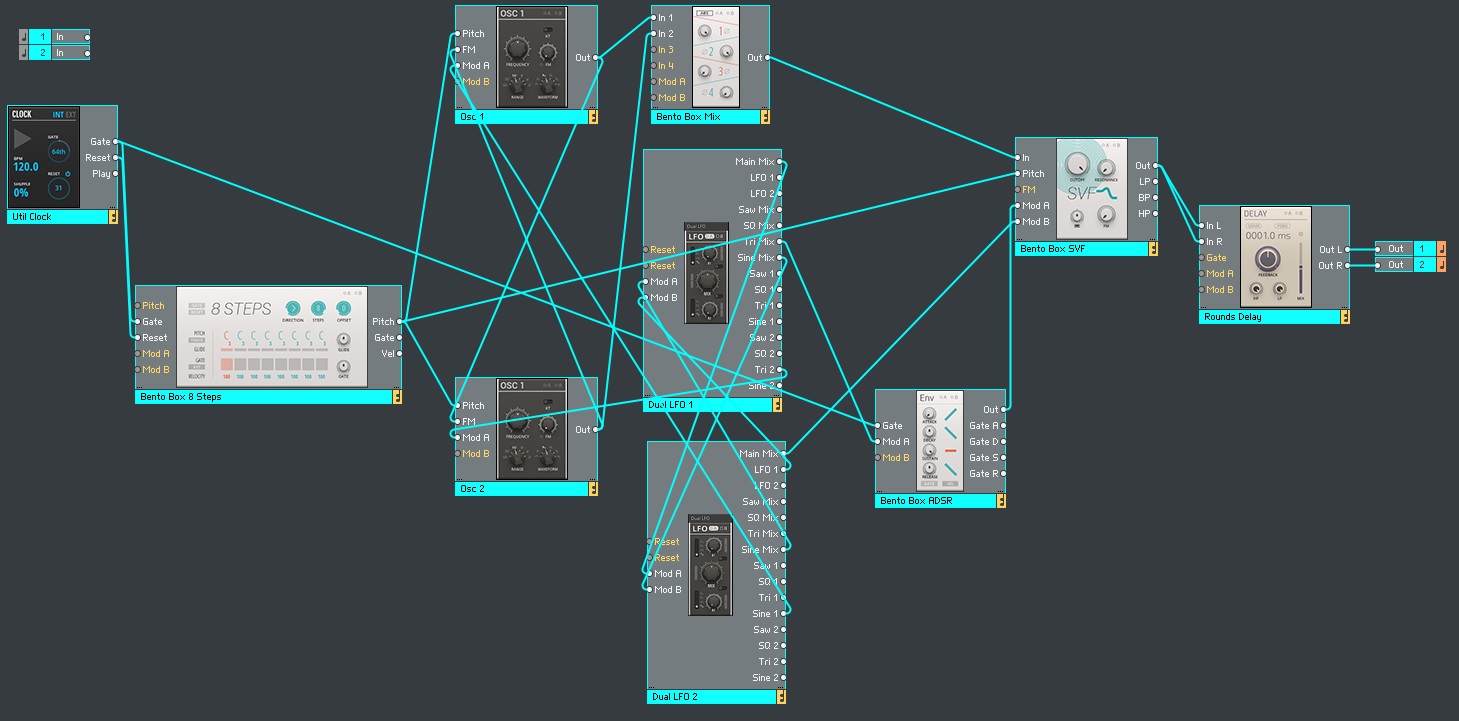Click the note icon beside input terminal 1
The width and height of the screenshot is (1459, 721).
click(x=23, y=36)
